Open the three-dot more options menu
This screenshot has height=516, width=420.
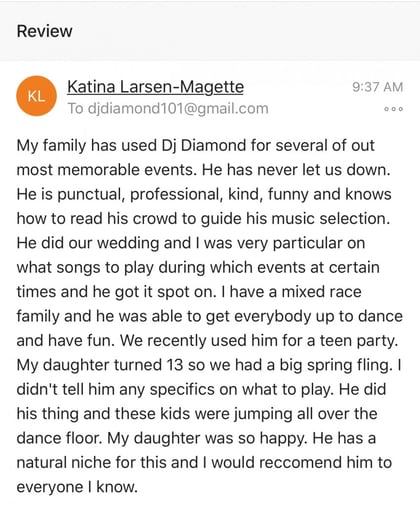(x=394, y=109)
